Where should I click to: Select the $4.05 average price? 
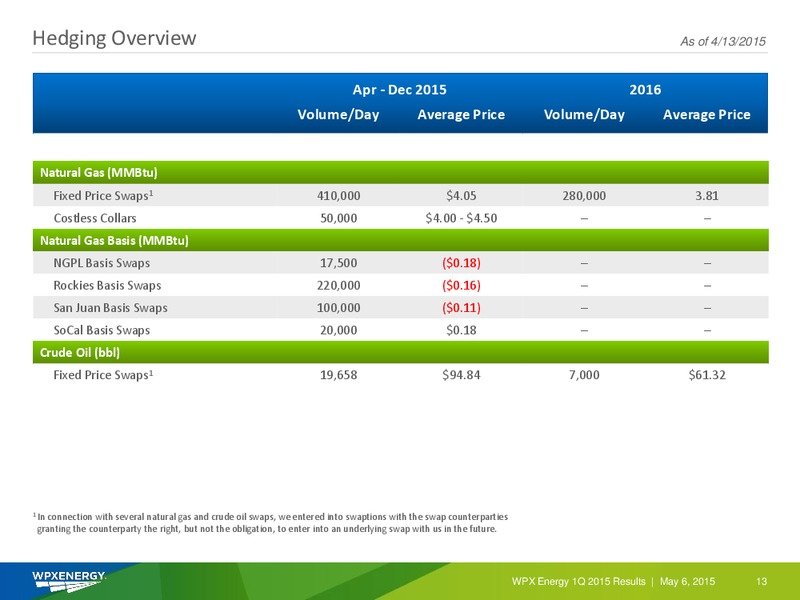click(461, 195)
